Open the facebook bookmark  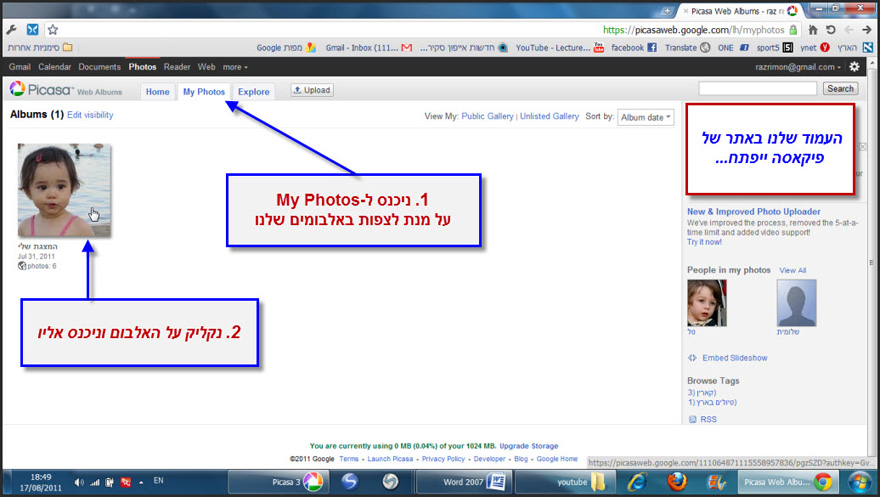(634, 48)
